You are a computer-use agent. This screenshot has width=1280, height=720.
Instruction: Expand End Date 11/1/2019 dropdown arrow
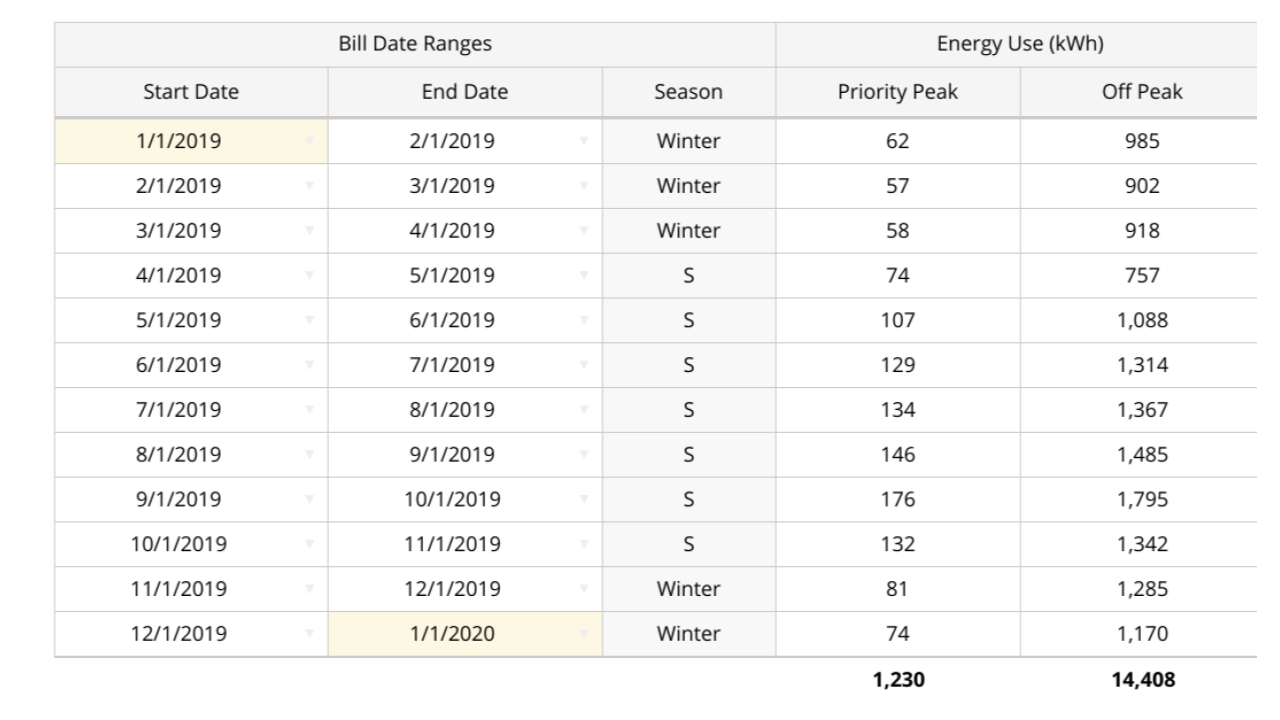point(583,545)
